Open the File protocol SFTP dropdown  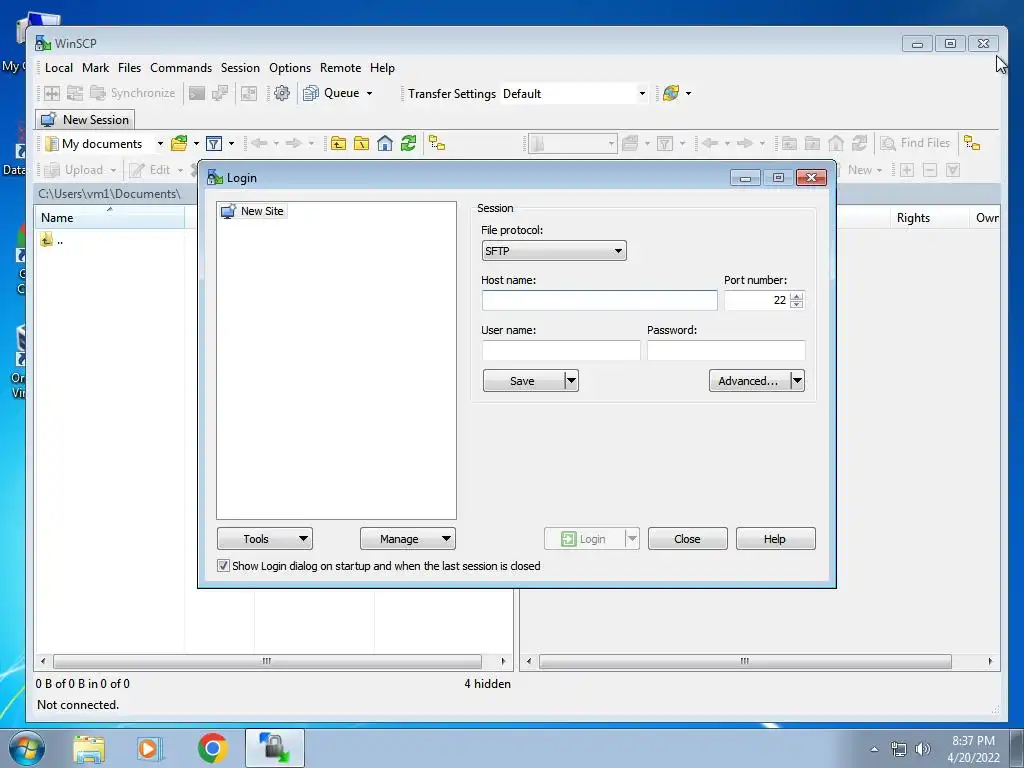[554, 251]
